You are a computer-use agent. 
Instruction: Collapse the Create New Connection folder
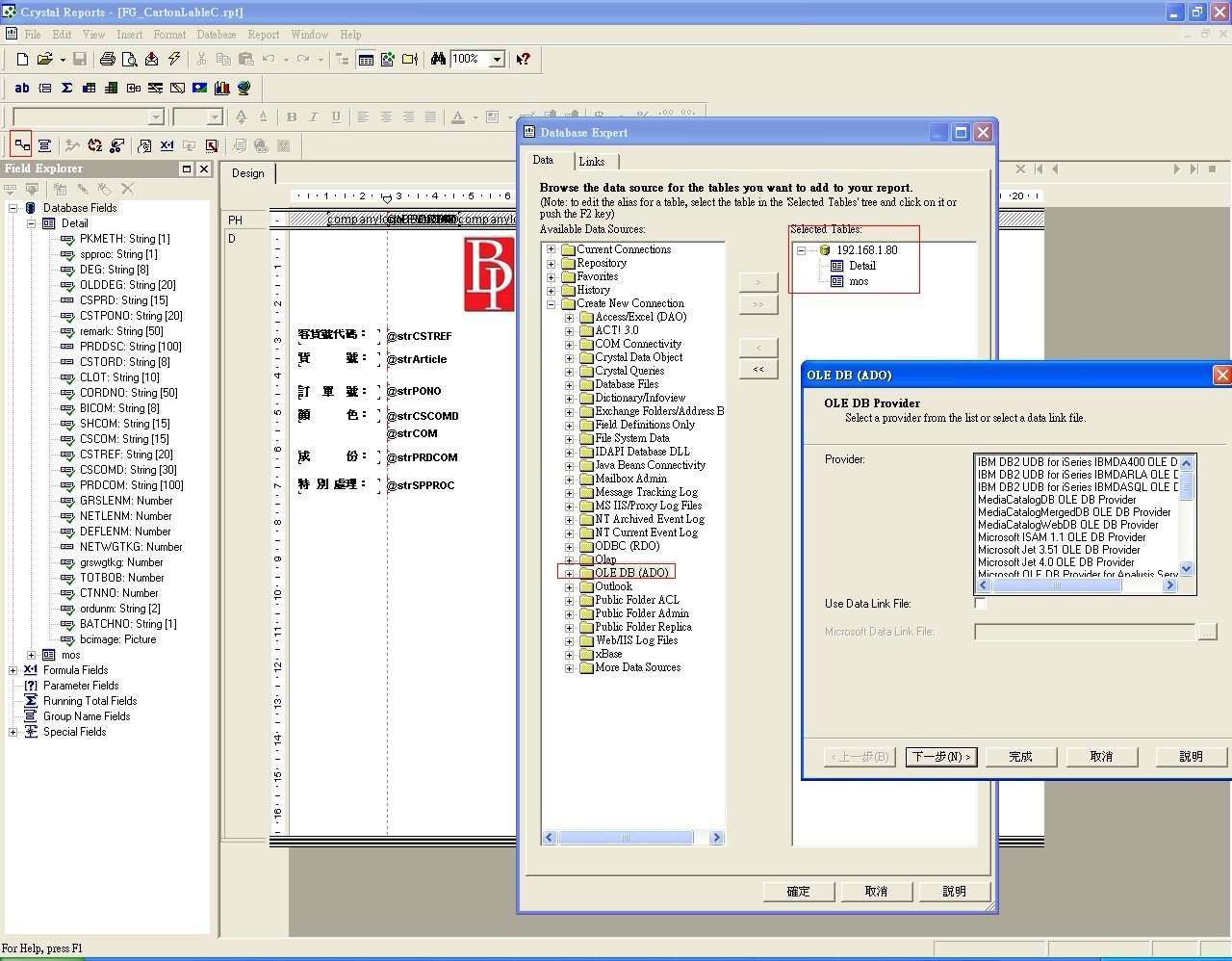coord(552,303)
